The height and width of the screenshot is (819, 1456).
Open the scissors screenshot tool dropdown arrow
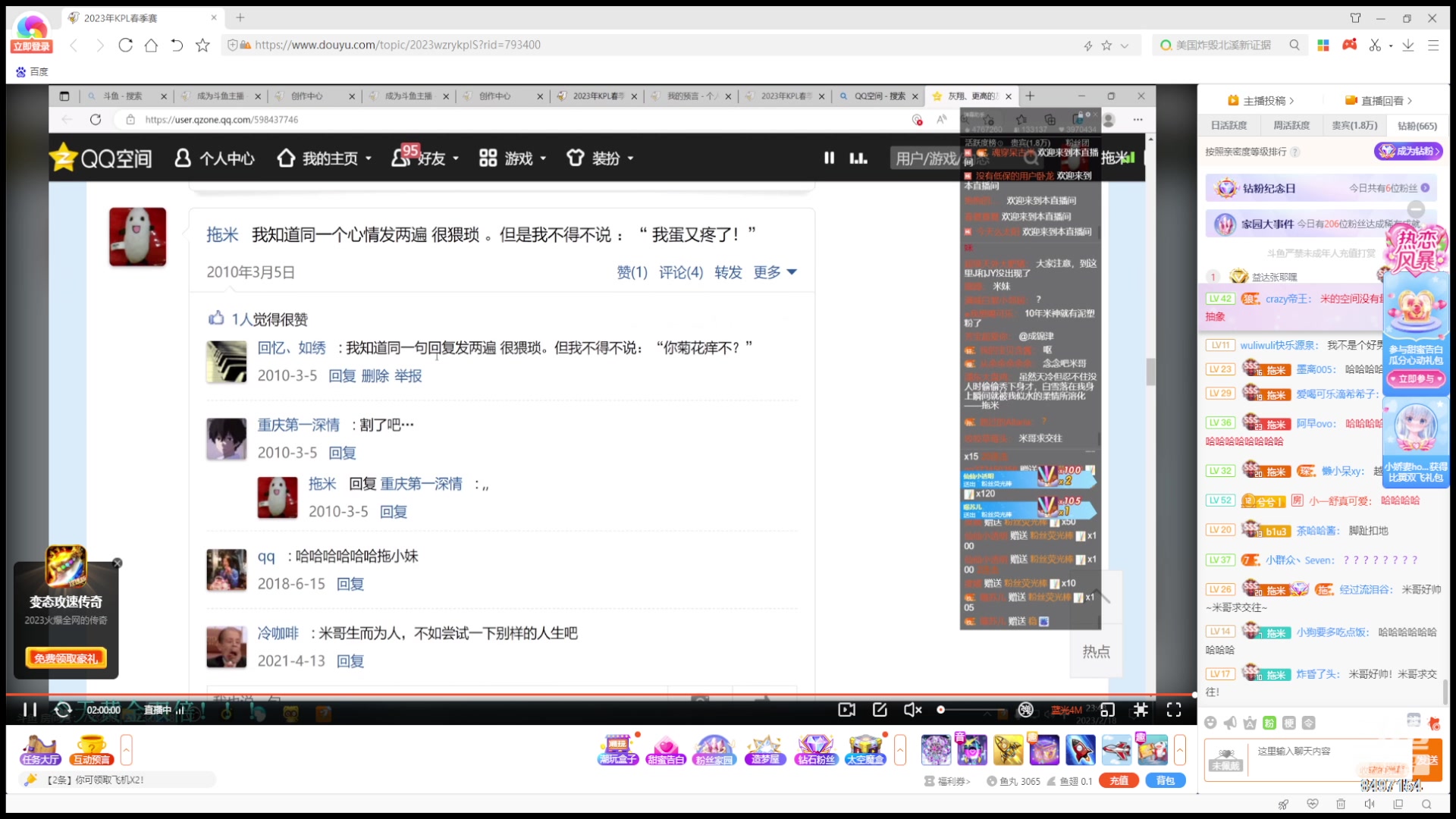tap(1391, 45)
